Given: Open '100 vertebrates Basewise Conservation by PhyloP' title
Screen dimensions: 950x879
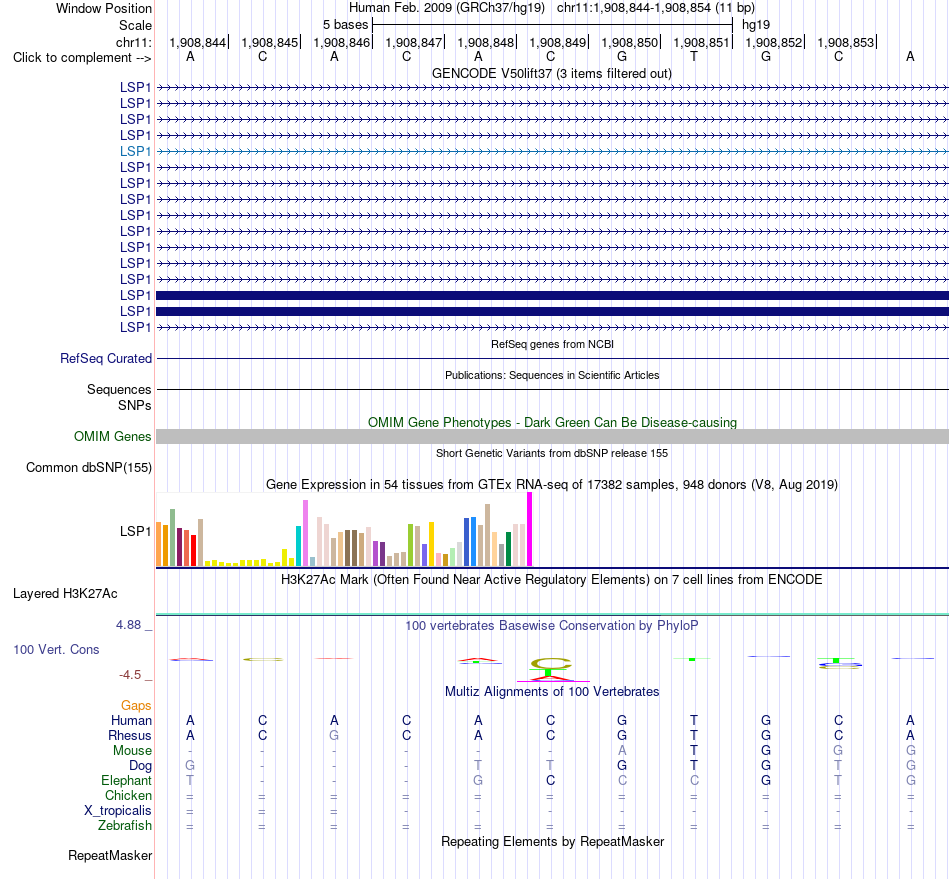Looking at the screenshot, I should click(552, 626).
